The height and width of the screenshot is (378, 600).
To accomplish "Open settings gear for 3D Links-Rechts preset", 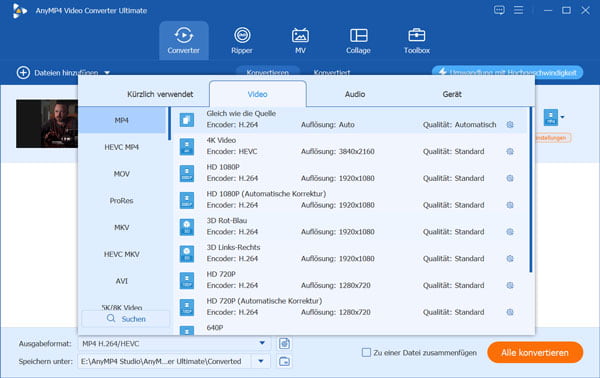I will point(510,259).
